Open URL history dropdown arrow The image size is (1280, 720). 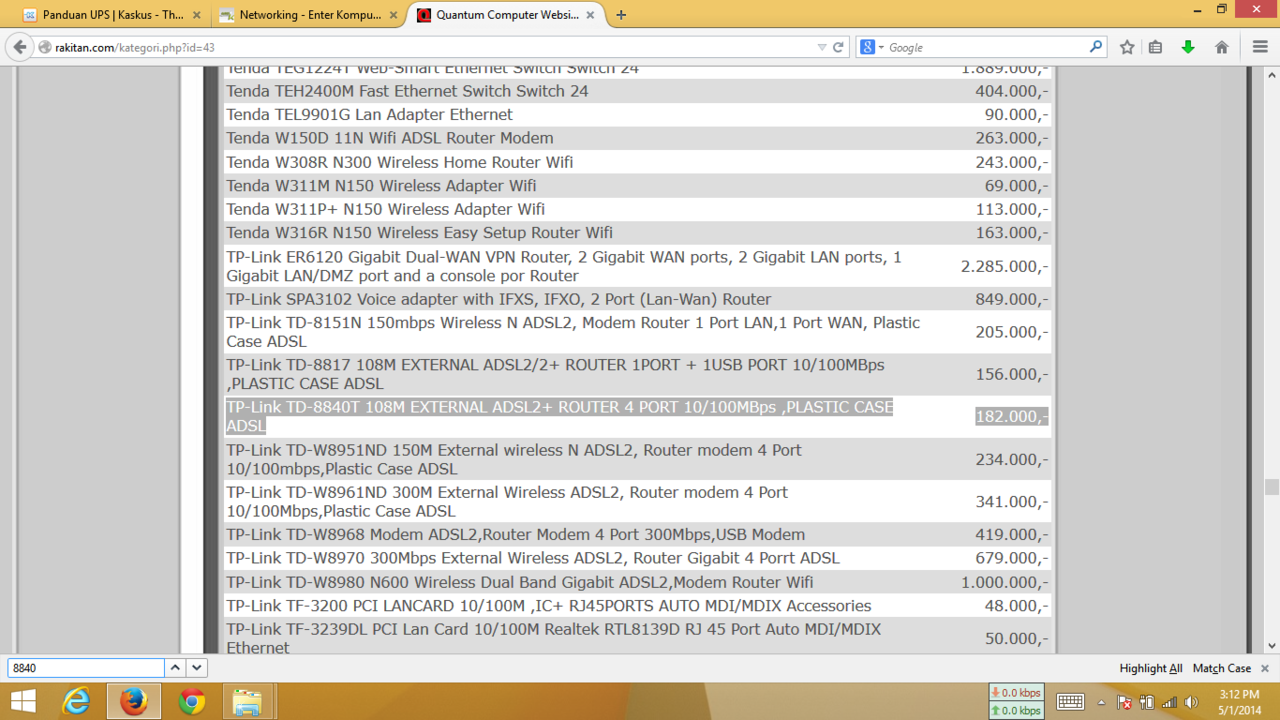tap(822, 47)
